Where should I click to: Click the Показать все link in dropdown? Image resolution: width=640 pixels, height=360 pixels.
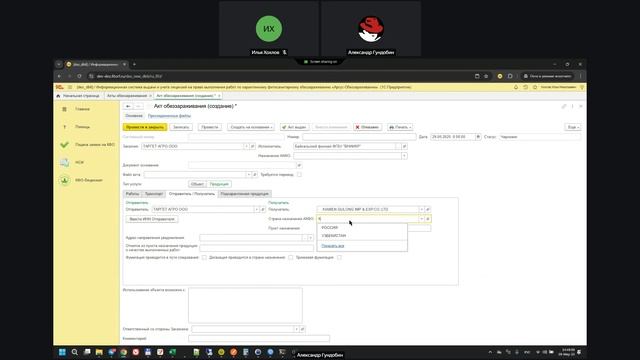point(333,246)
